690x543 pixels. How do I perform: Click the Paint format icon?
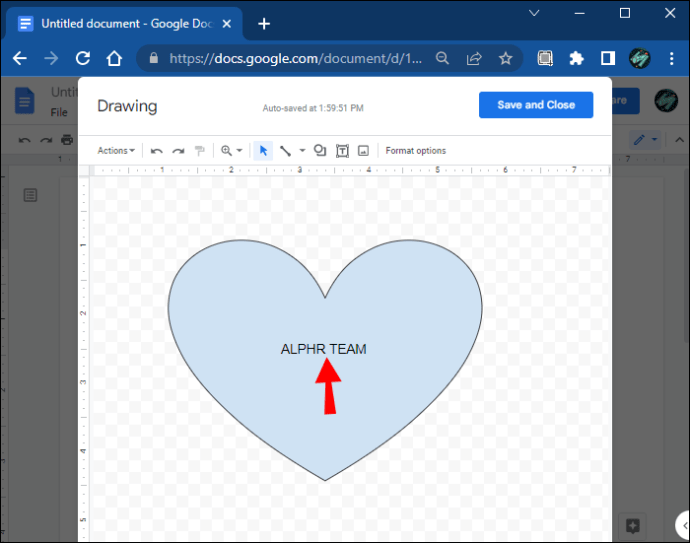pyautogui.click(x=200, y=151)
